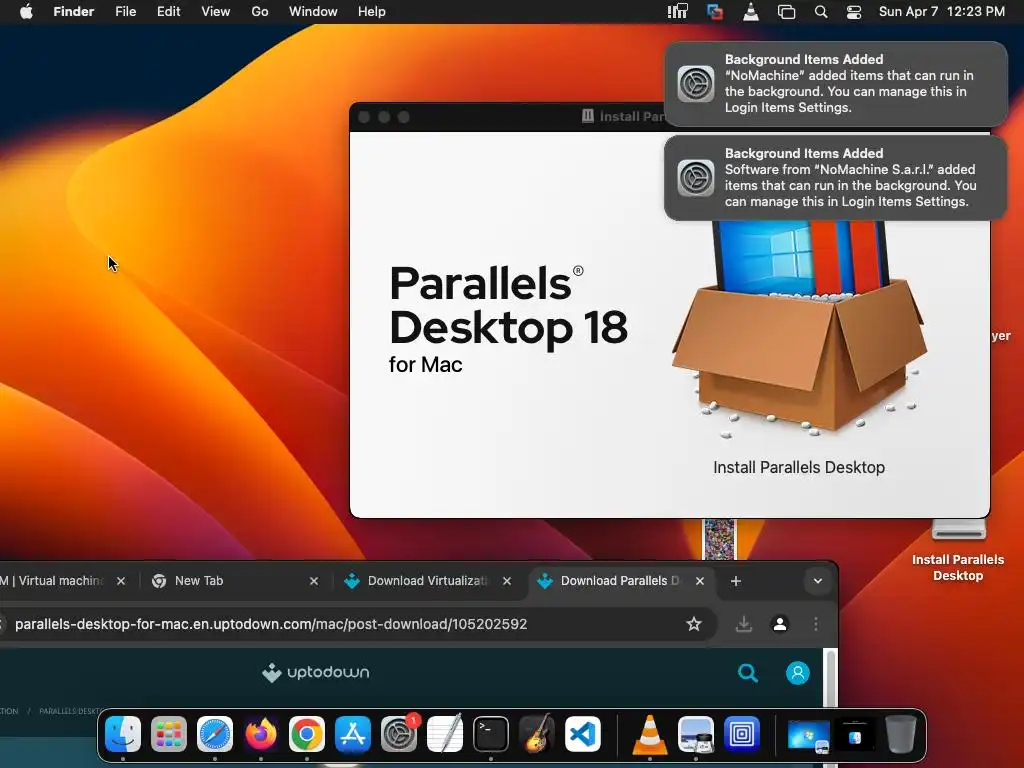This screenshot has width=1024, height=768.
Task: Launch Safari from the Dock
Action: tap(215, 734)
